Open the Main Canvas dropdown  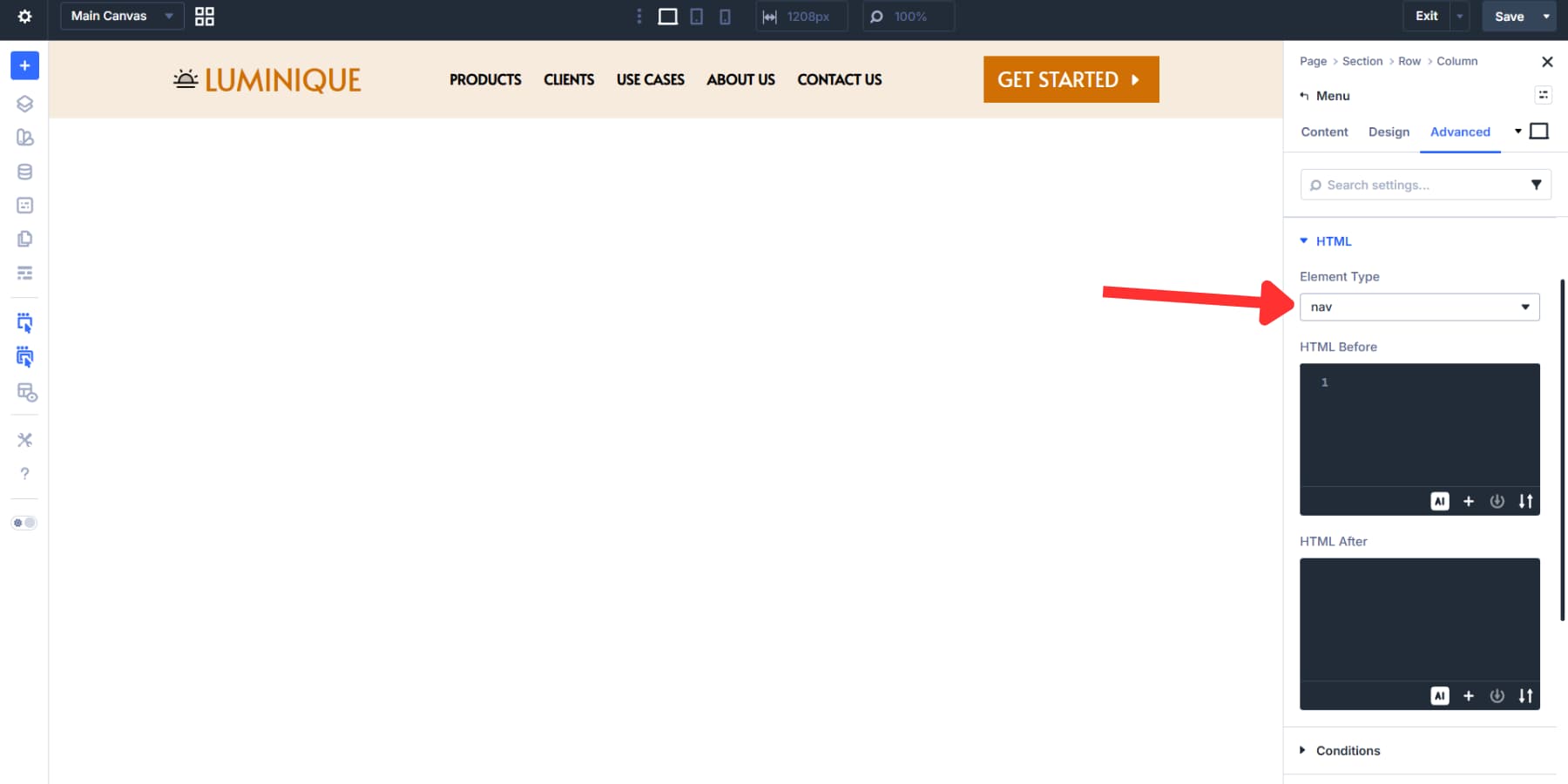tap(121, 16)
